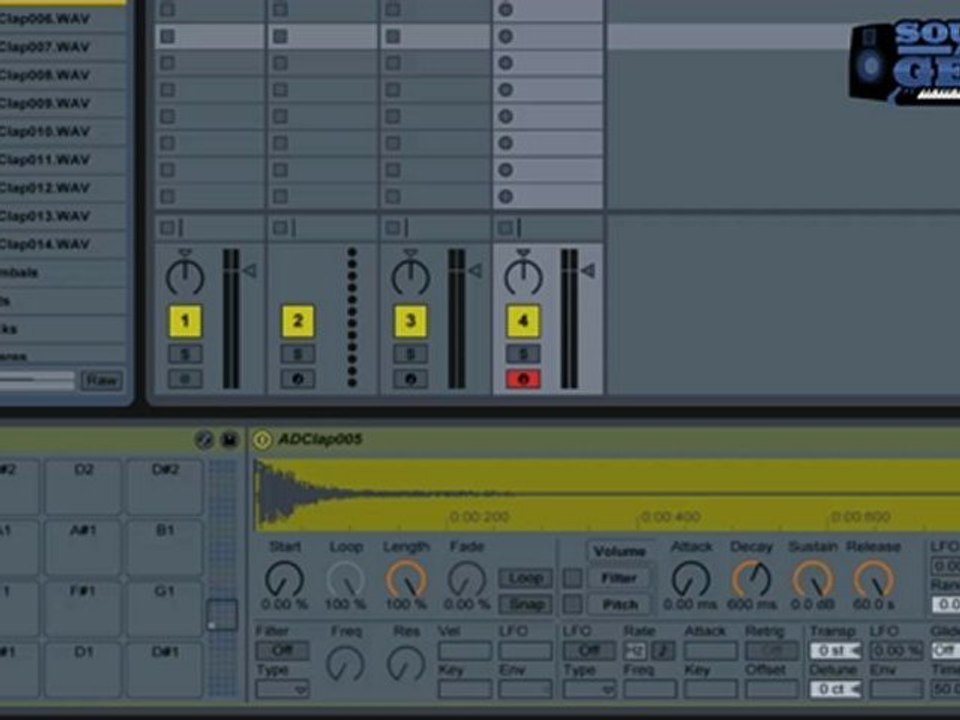Enable the Filter section checkbox beside the Filter tab

tap(572, 578)
